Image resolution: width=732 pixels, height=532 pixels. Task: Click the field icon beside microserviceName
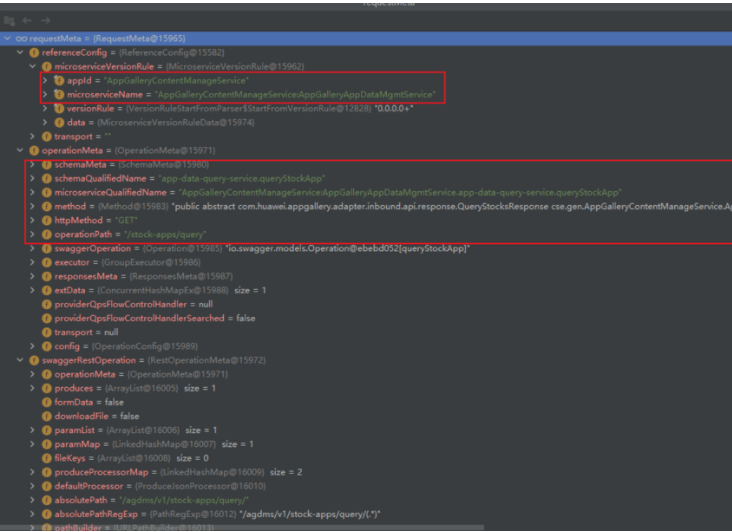(59, 94)
